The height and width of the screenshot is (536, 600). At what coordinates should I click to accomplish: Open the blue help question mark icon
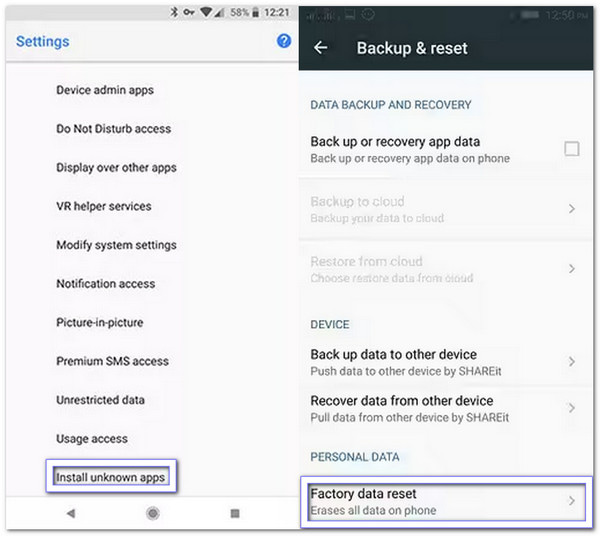[284, 41]
